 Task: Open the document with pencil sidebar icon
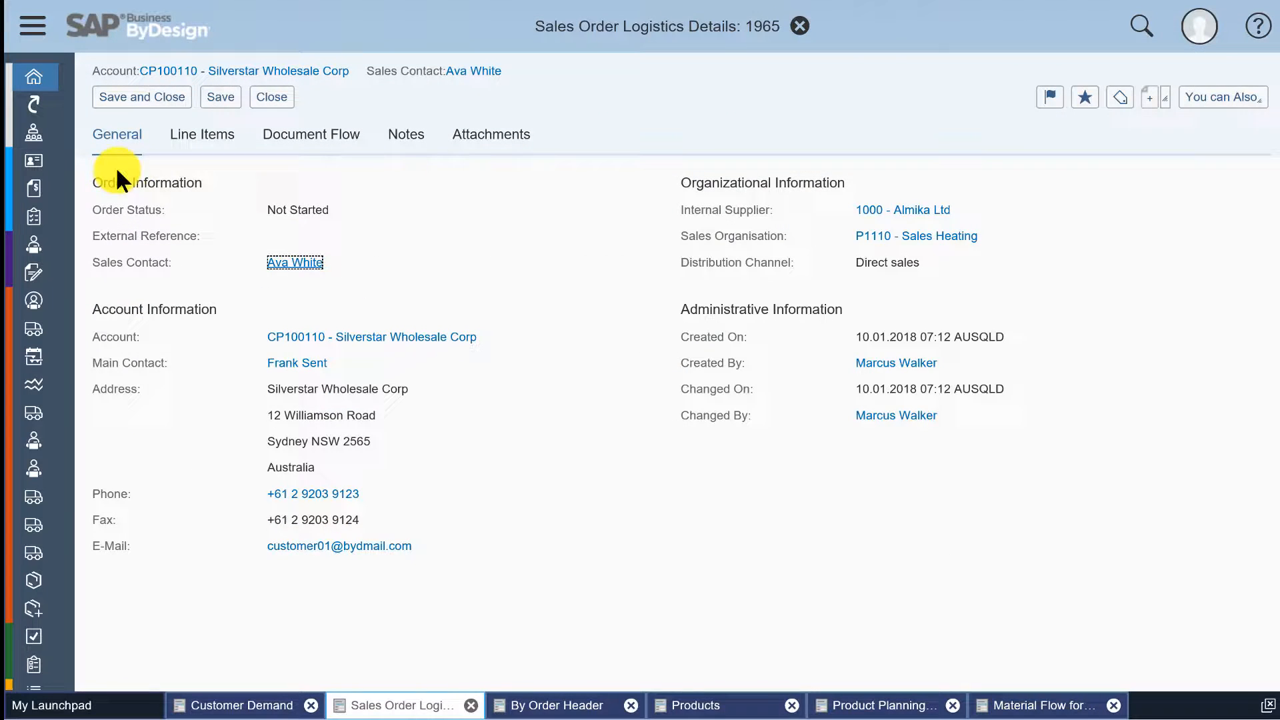coord(34,272)
